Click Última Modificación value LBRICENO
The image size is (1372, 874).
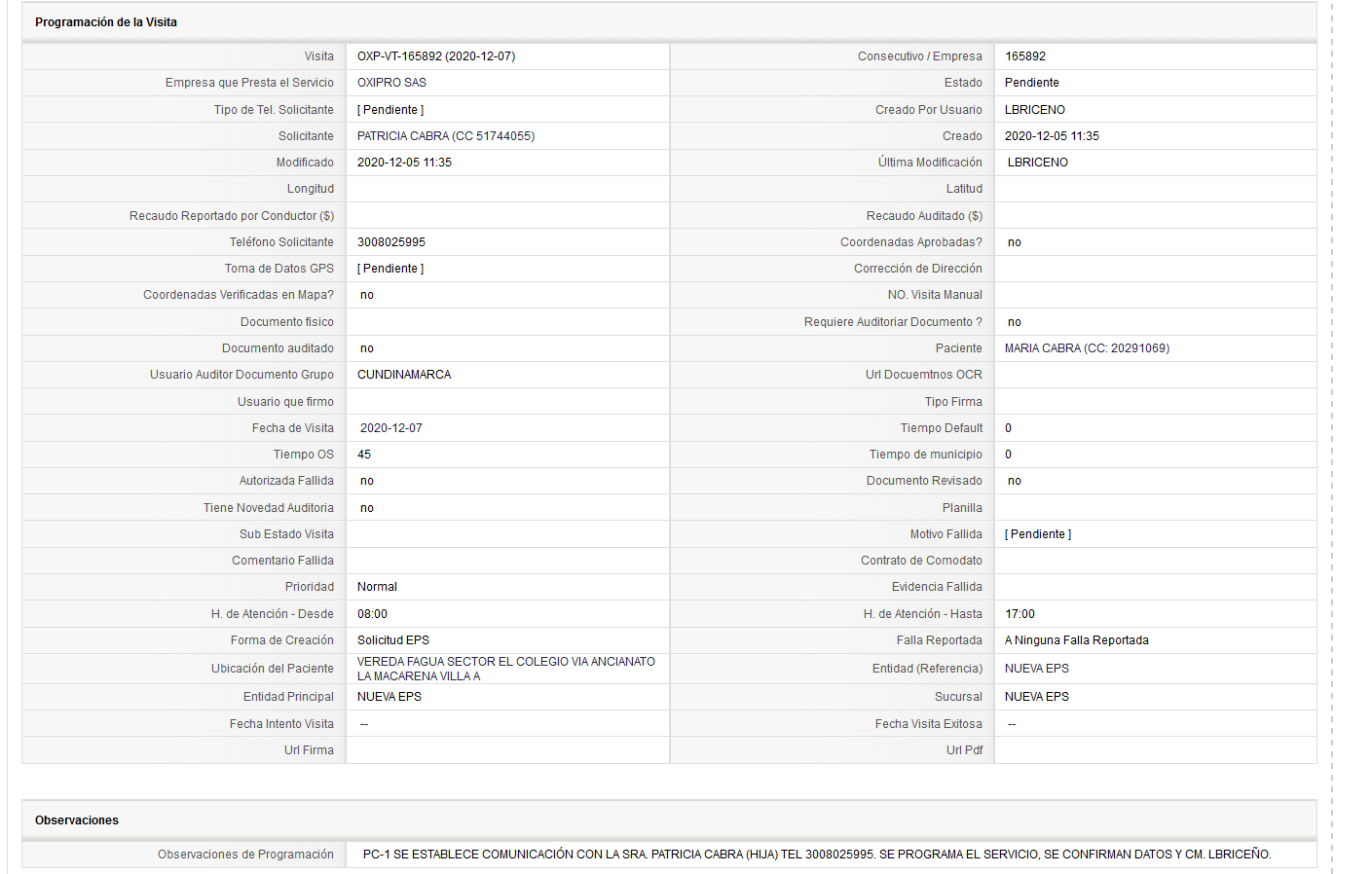tap(1038, 163)
